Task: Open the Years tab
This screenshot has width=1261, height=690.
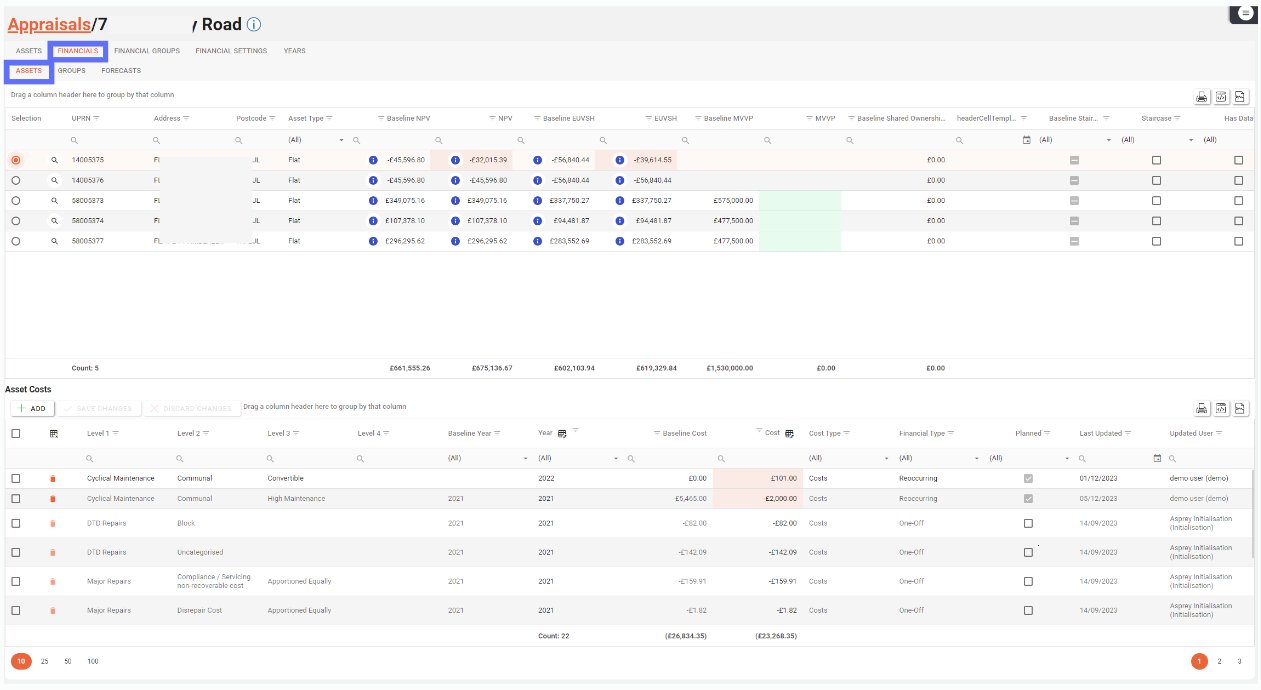Action: (x=295, y=51)
